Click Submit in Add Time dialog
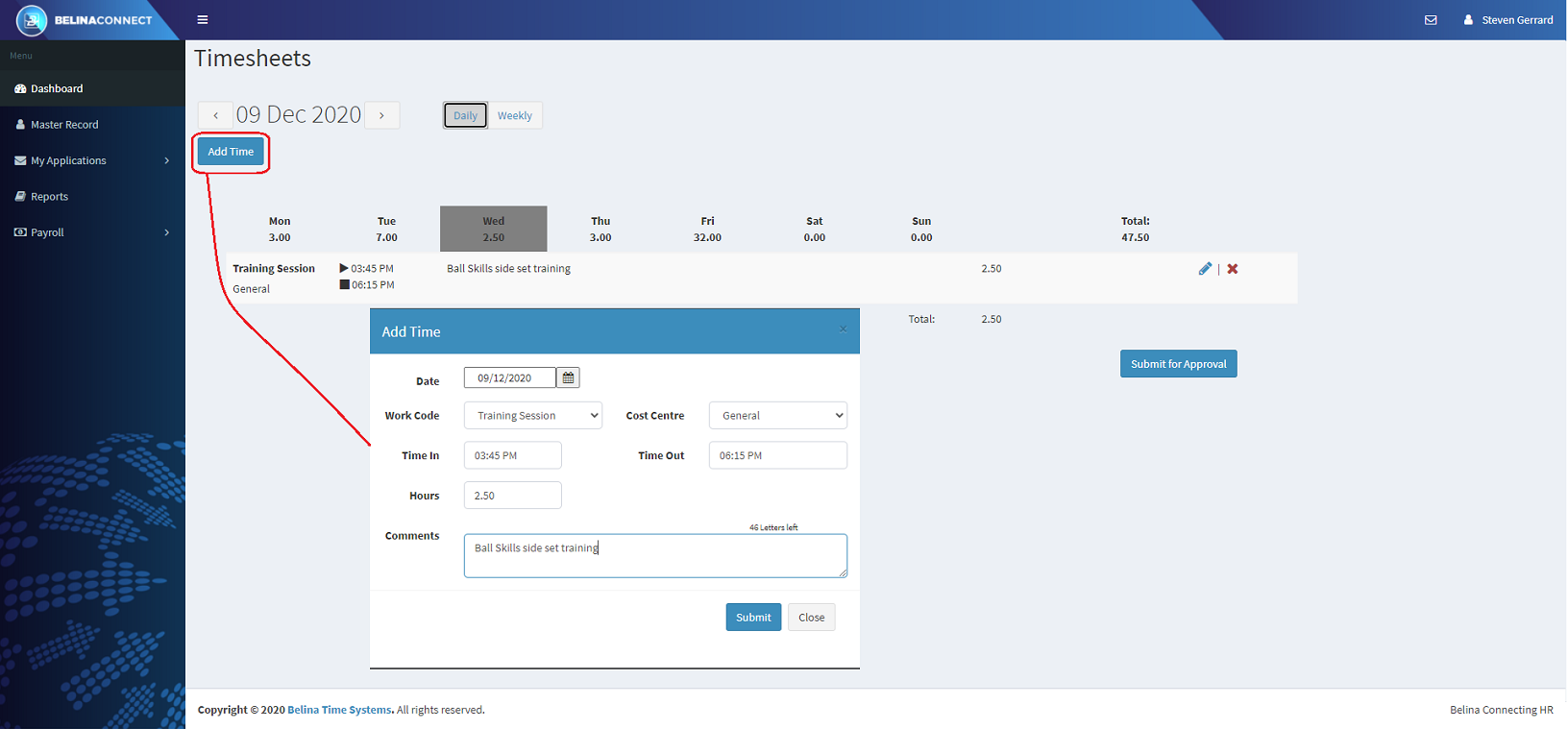Screen dimensions: 1568x729 (x=753, y=618)
